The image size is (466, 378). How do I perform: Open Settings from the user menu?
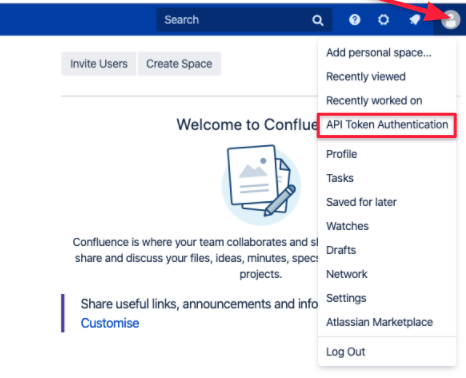point(387,298)
